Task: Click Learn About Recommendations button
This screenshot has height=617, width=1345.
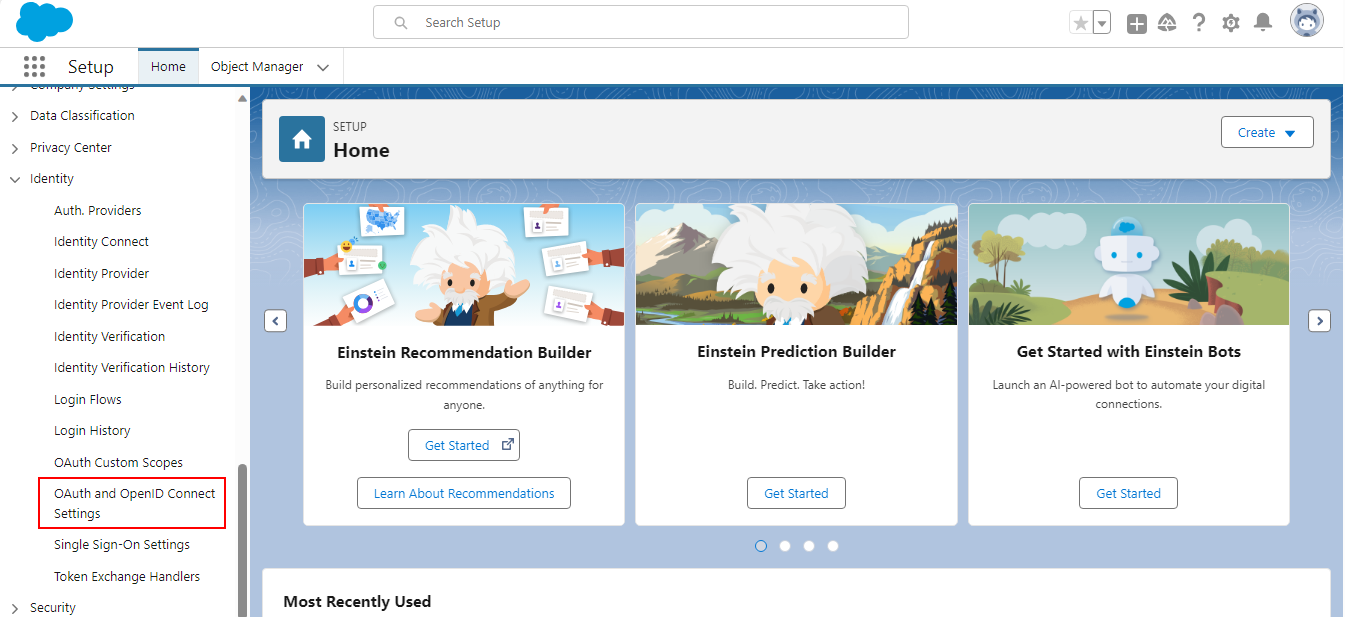Action: click(x=464, y=493)
